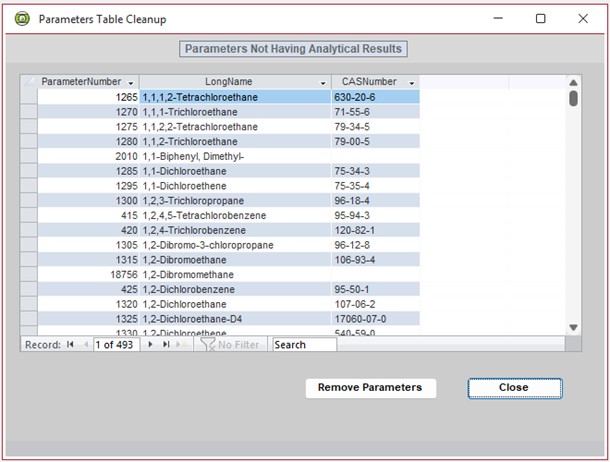Viewport: 610px width, 462px height.
Task: Select the 1,2-Dichloroethane cell
Action: pos(235,304)
